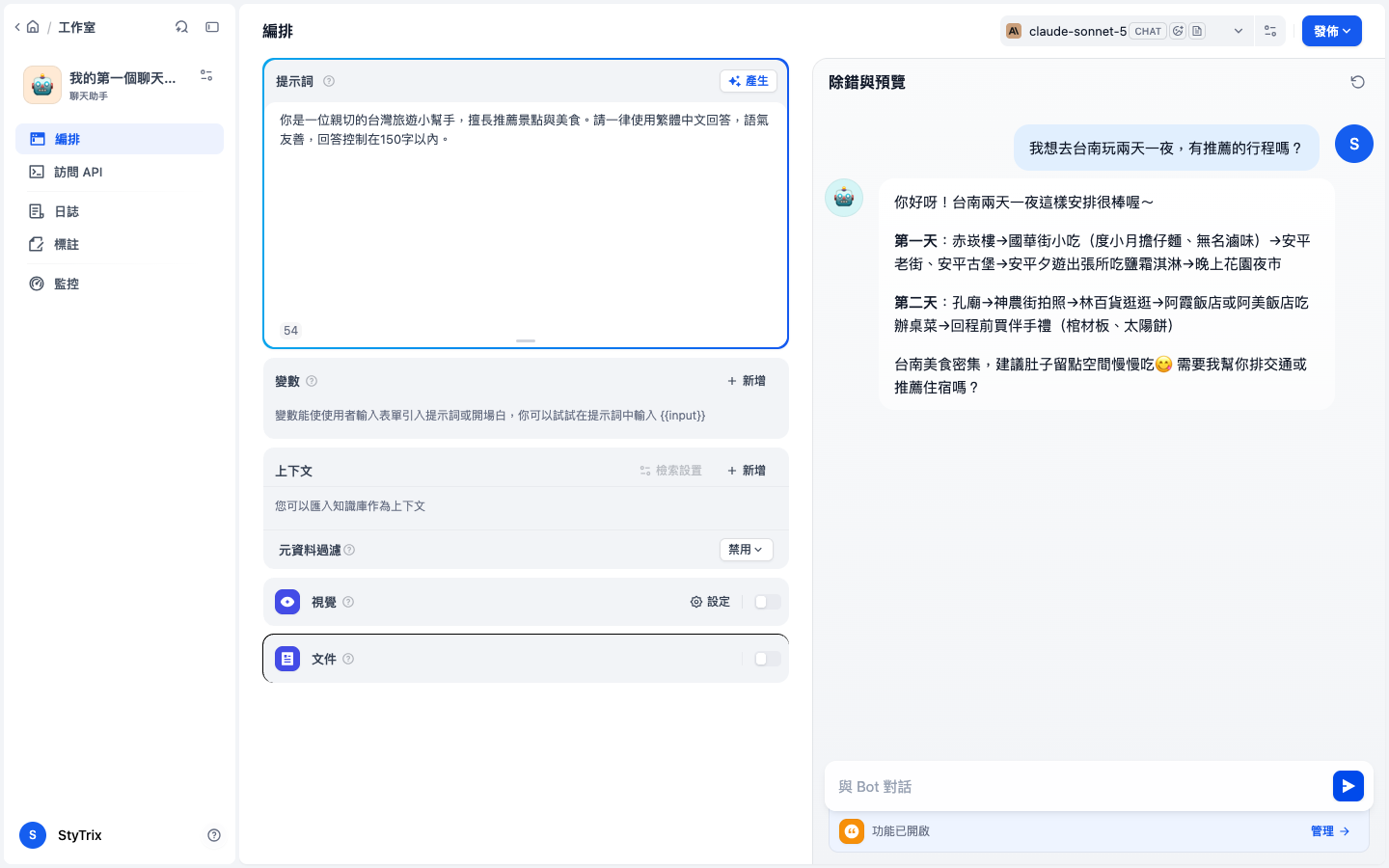Viewport: 1389px width, 868px height.
Task: Click the 視覺 help tooltip icon
Action: [348, 602]
